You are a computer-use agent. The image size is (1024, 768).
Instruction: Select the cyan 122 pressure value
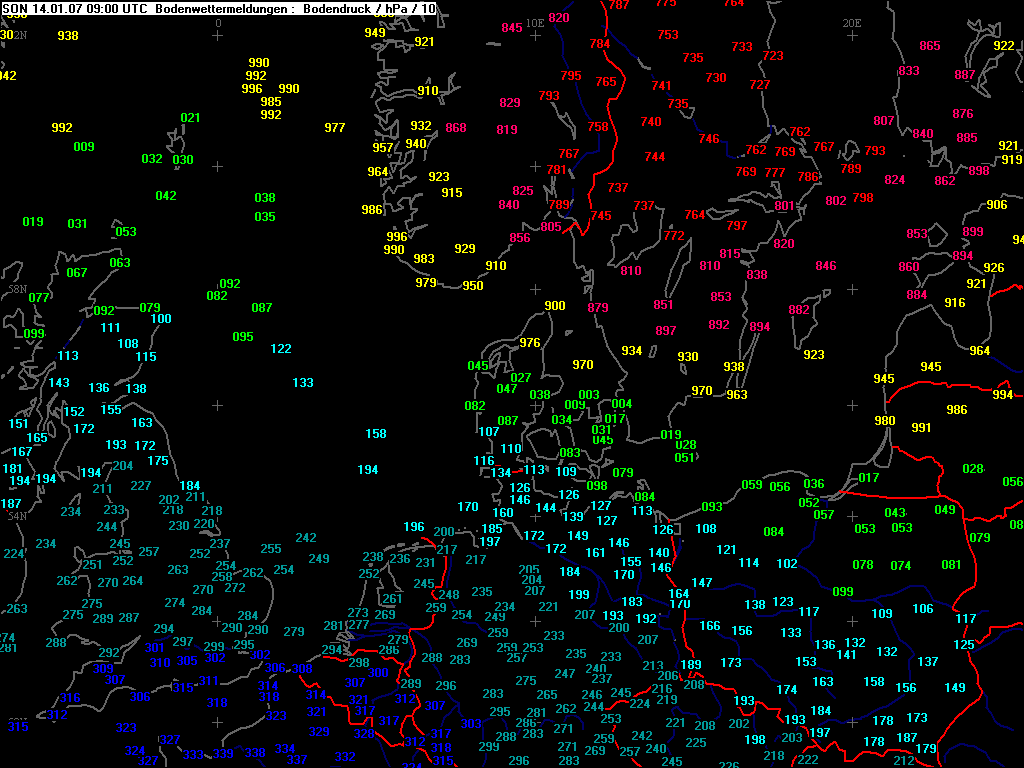point(281,349)
